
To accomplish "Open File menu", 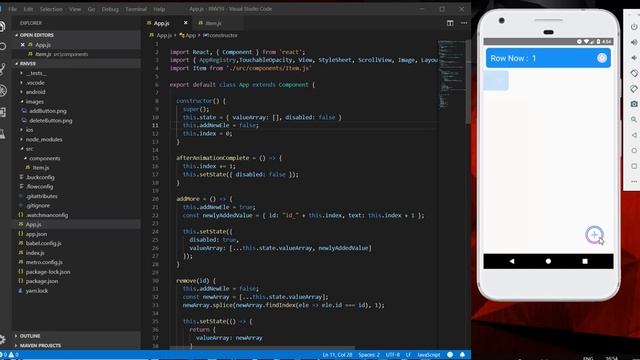I will [13, 9].
